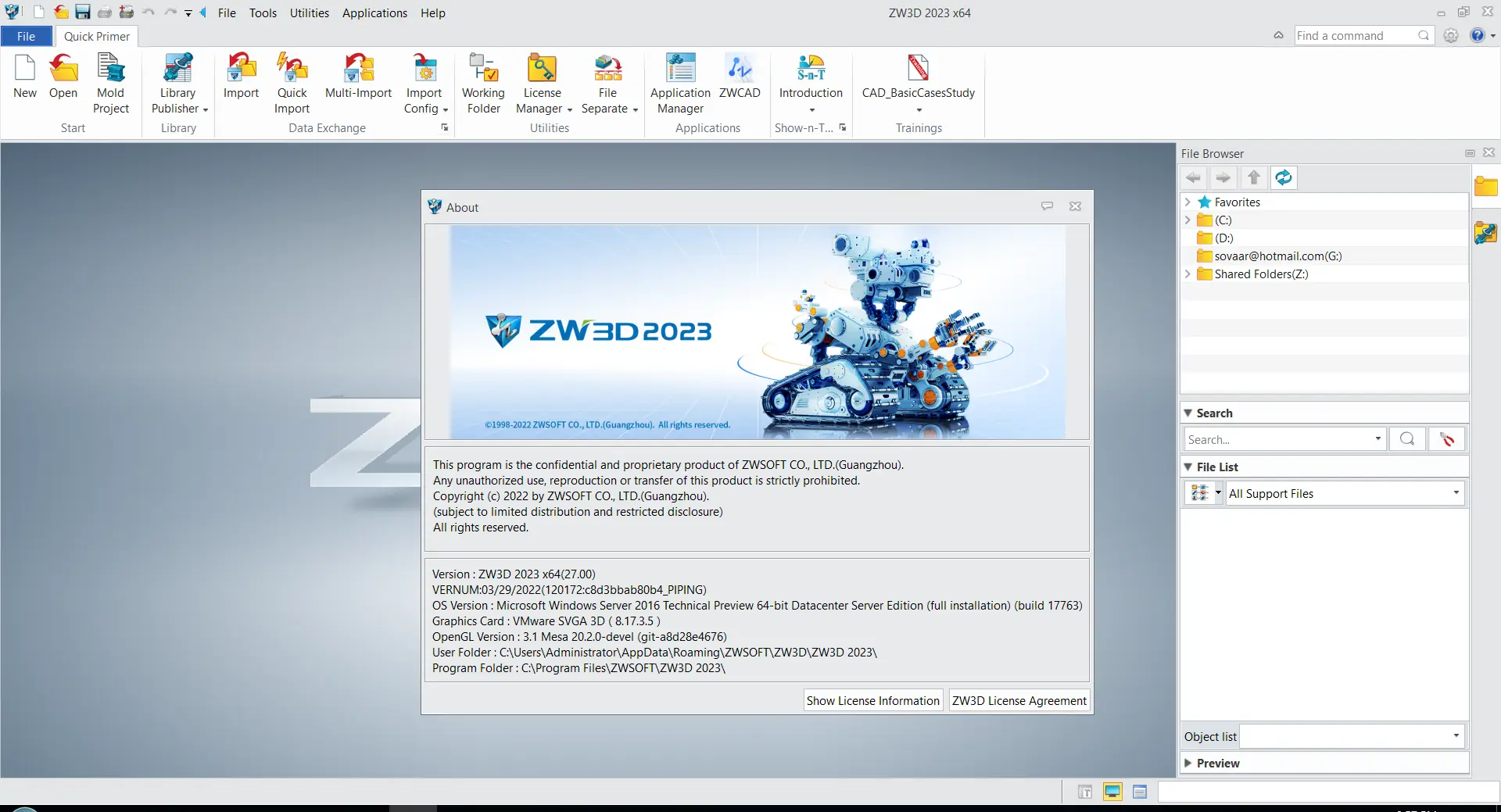Open the Multi-Import tool
Image resolution: width=1501 pixels, height=812 pixels.
click(x=358, y=76)
